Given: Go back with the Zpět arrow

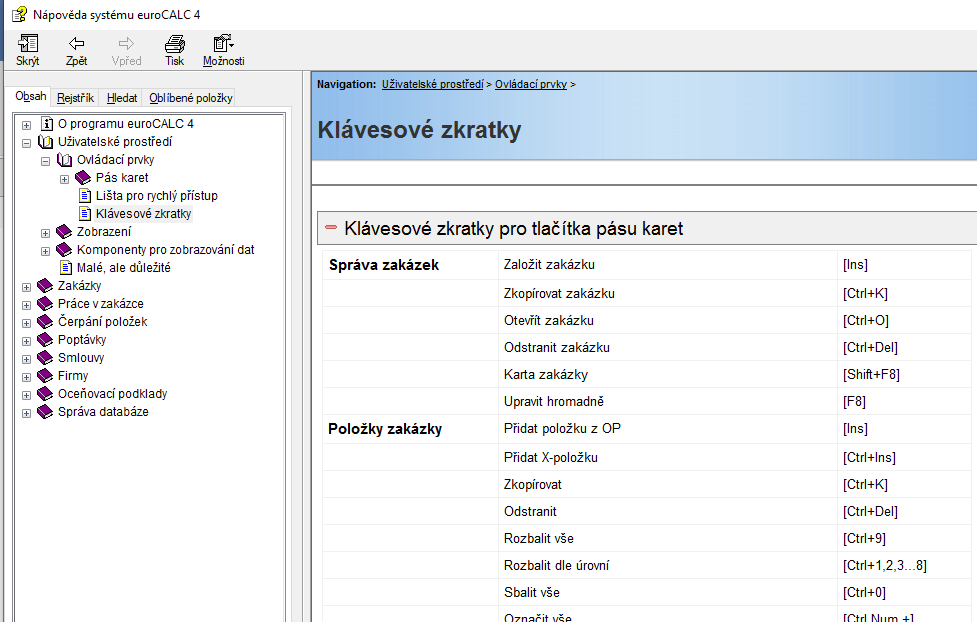Looking at the screenshot, I should coord(76,44).
